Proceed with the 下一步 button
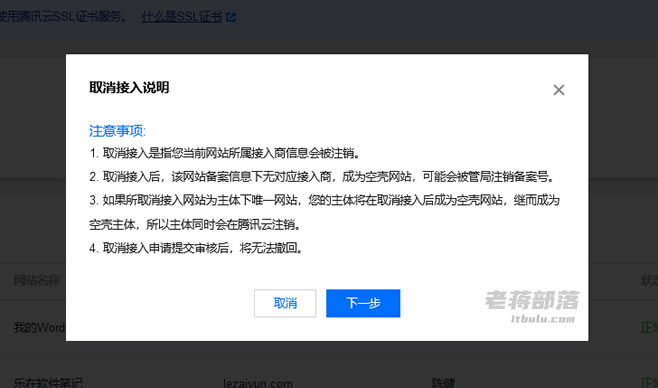This screenshot has height=388, width=658. coord(363,303)
